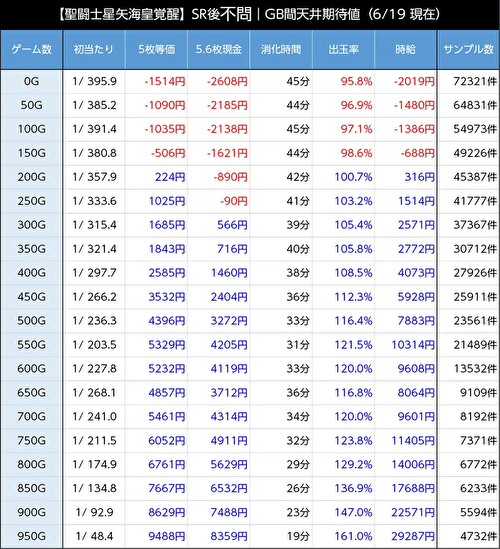This screenshot has width=500, height=549.
Task: Click the 1514円 hourly value
Action: pos(416,201)
